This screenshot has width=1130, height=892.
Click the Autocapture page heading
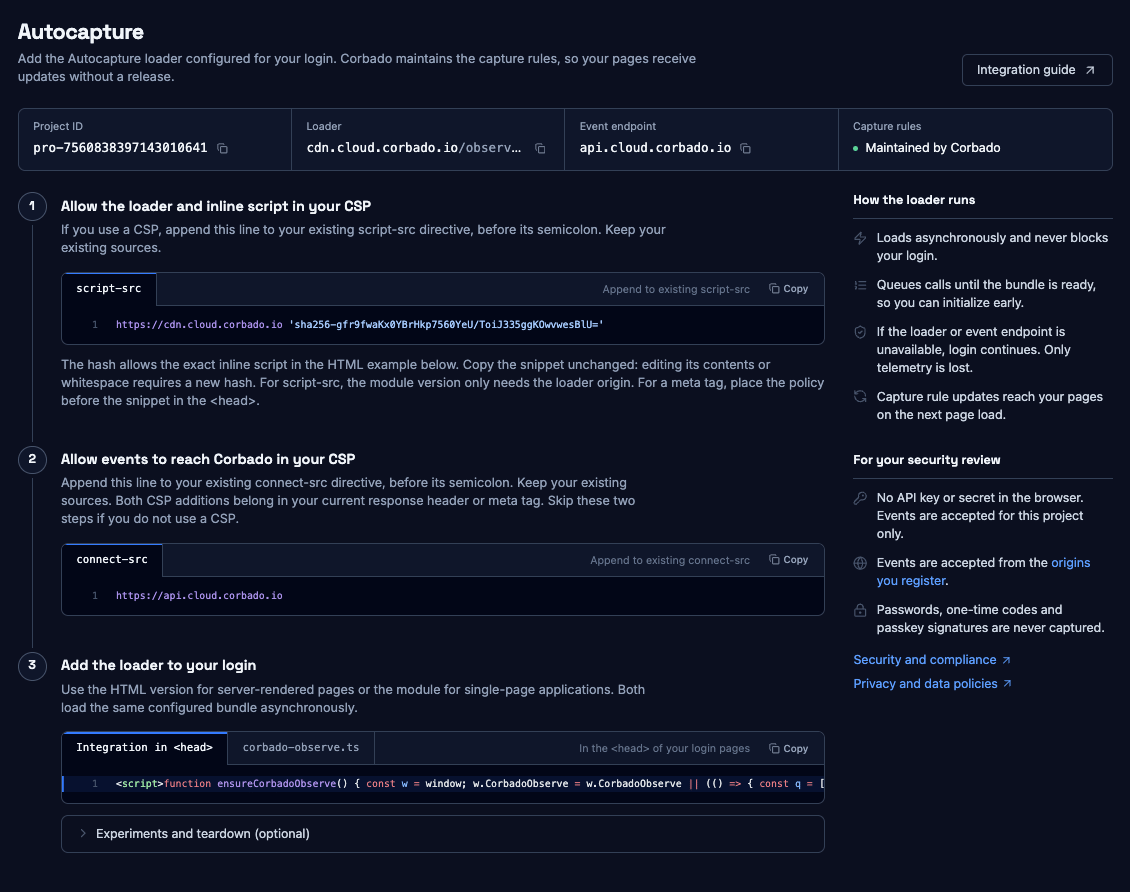click(x=81, y=32)
